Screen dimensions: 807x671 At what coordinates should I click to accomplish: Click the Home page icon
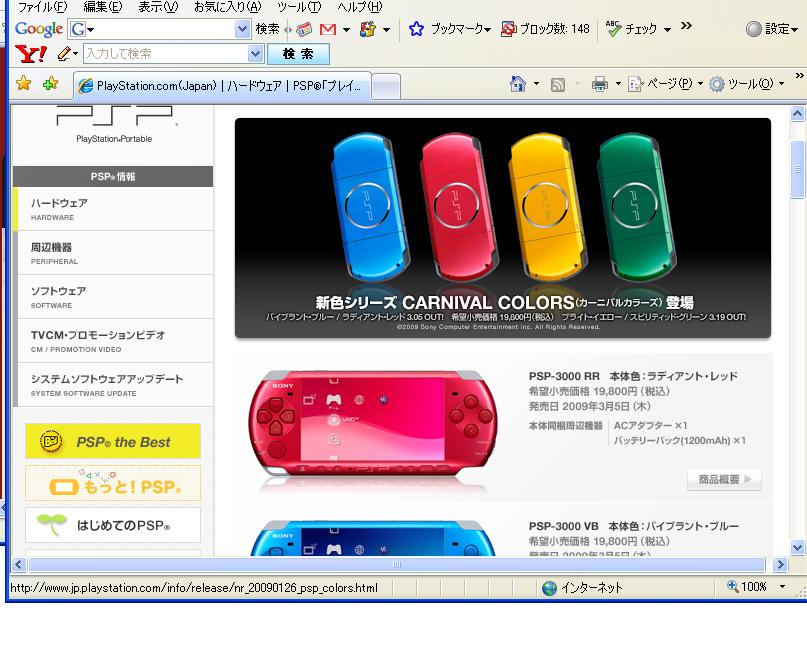tap(518, 83)
